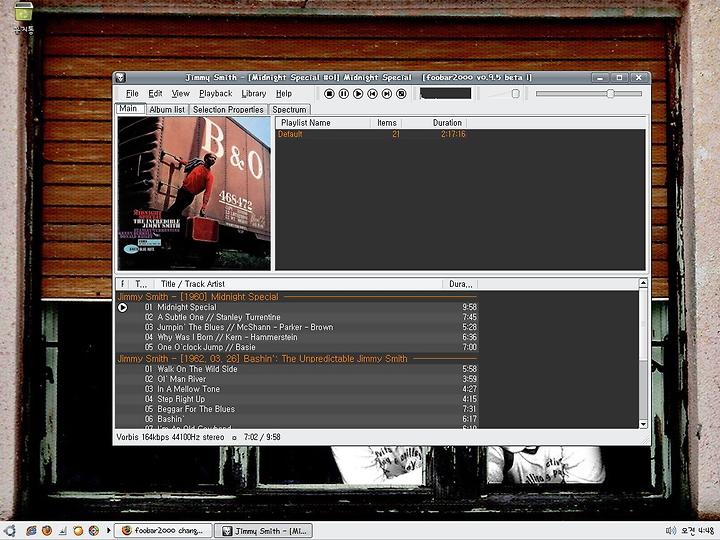
Task: Select track 06 Bashin'
Action: pyautogui.click(x=297, y=419)
